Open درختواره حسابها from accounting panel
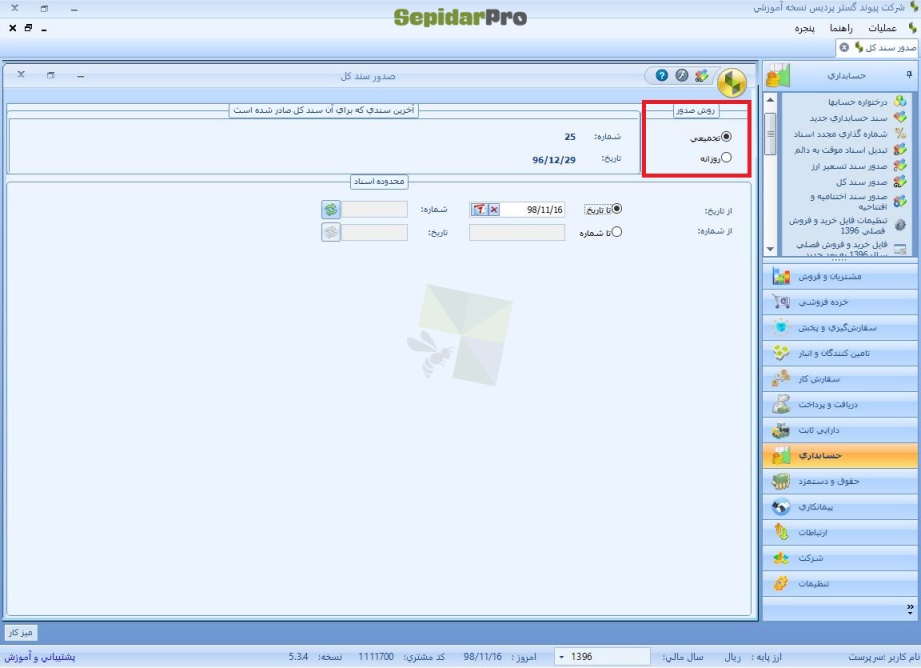This screenshot has height=668, width=921. click(x=858, y=102)
